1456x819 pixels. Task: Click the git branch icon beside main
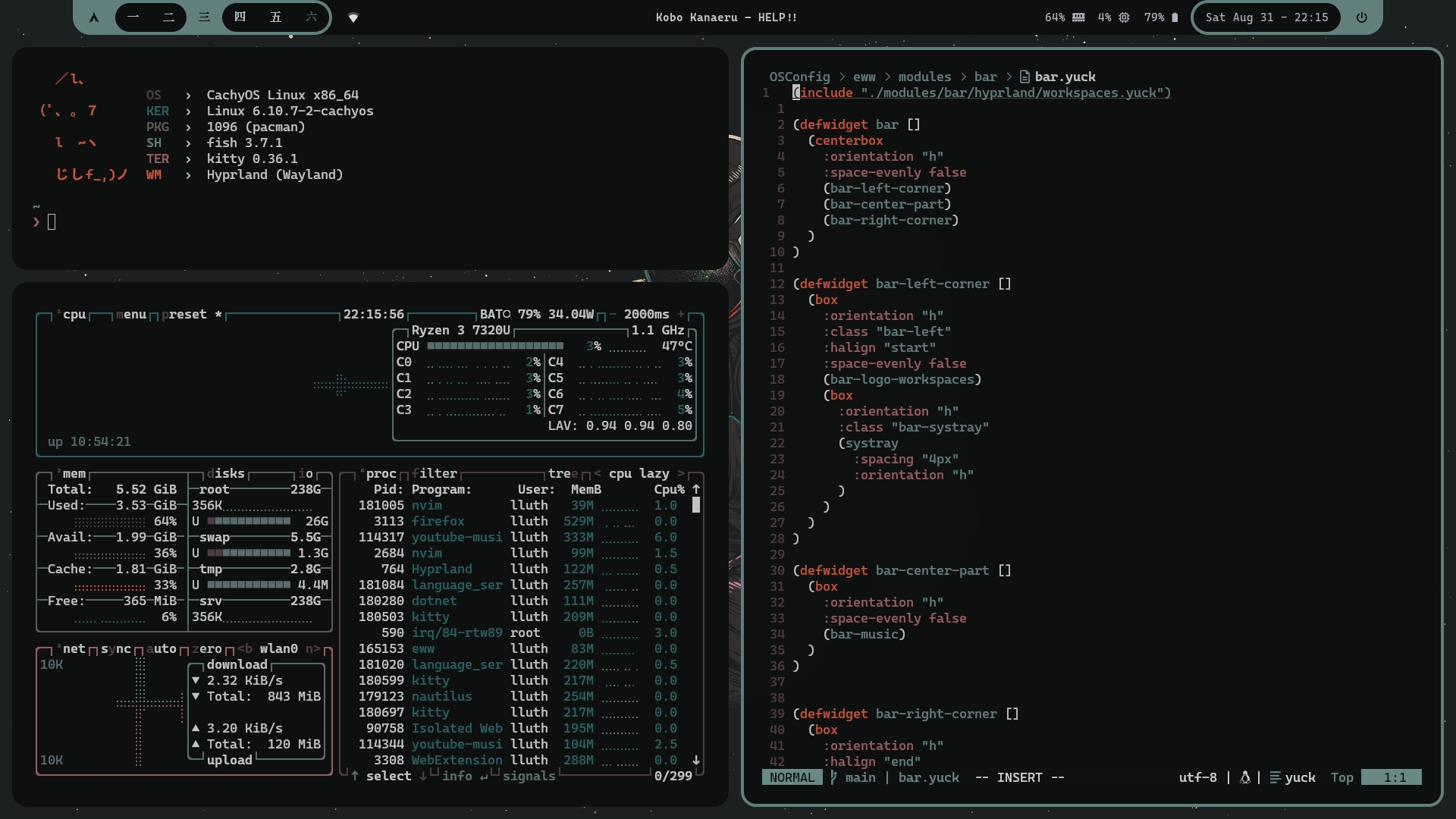833,777
